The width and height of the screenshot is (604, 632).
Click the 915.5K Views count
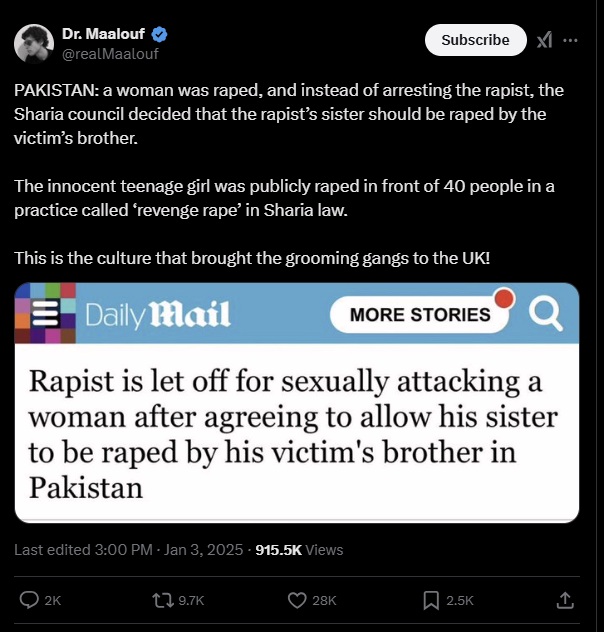(x=299, y=549)
